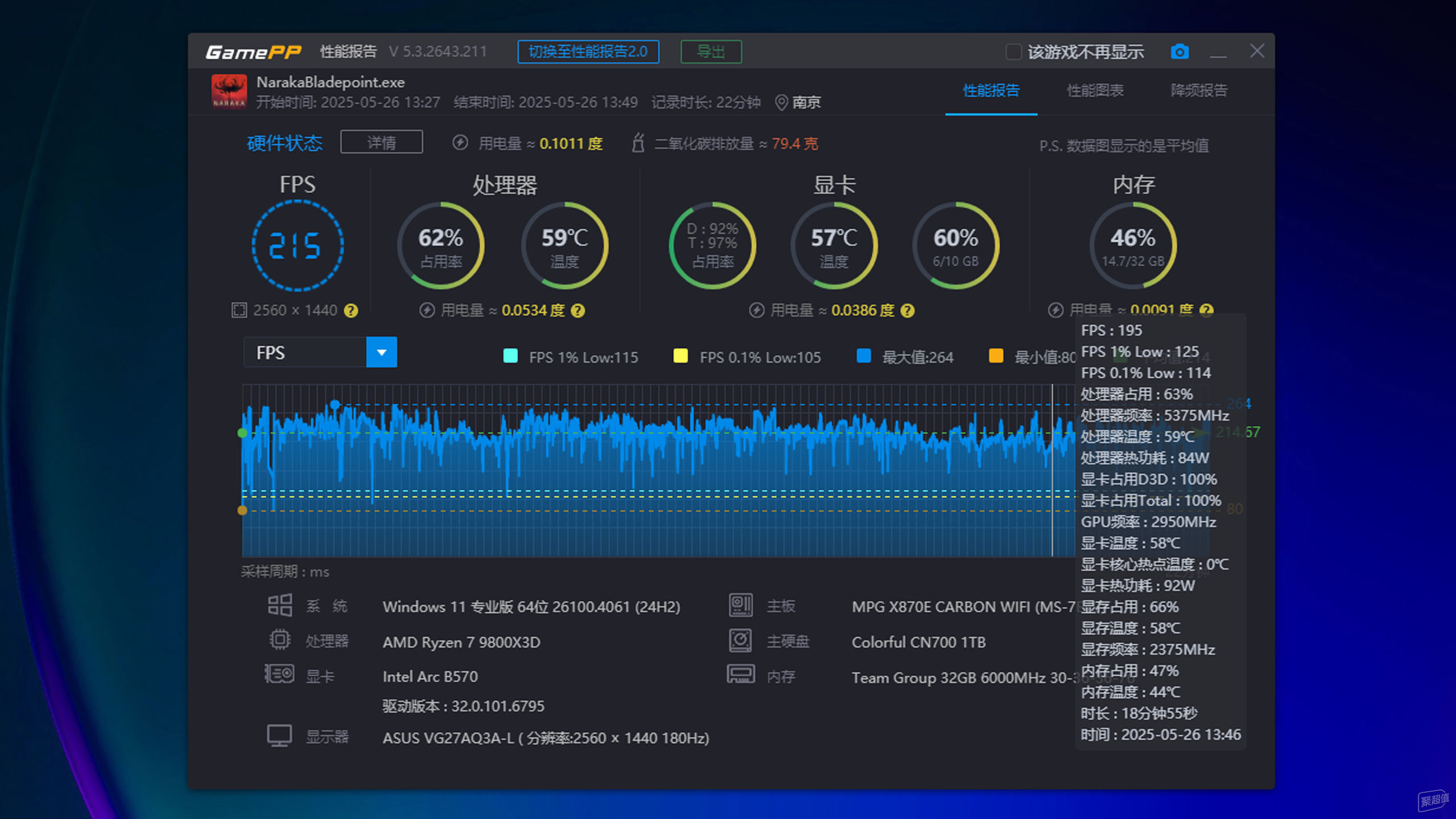The image size is (1456, 819).
Task: Close the GamePP performance report window
Action: click(1257, 51)
